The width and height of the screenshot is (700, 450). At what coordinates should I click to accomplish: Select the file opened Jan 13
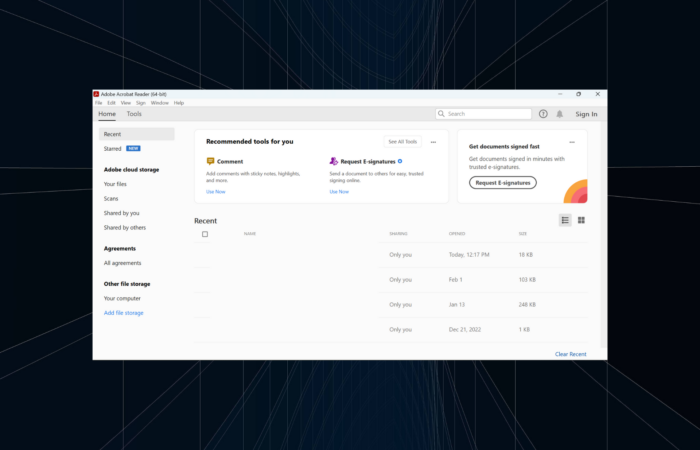coord(391,305)
